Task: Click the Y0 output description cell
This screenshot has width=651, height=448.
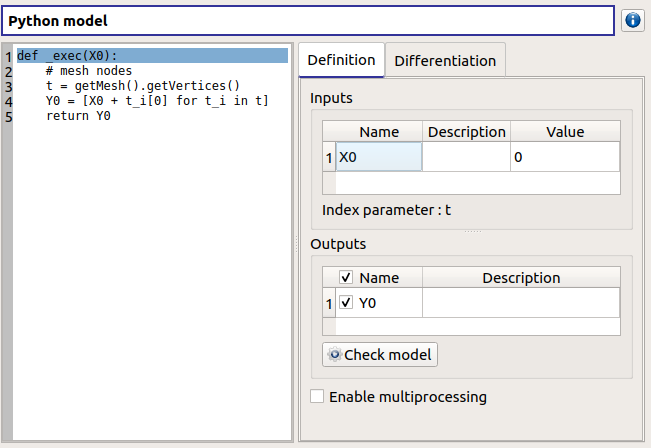Action: pyautogui.click(x=520, y=302)
